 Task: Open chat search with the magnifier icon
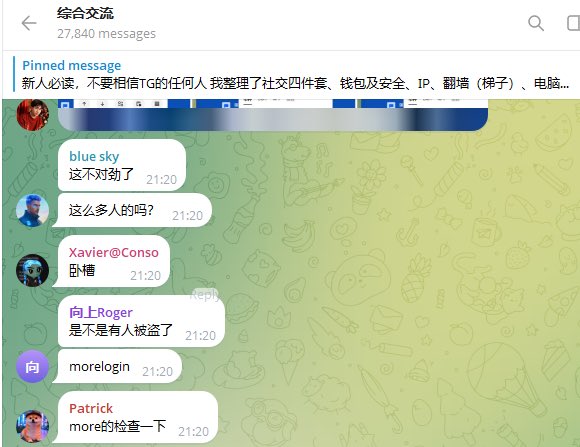(536, 23)
